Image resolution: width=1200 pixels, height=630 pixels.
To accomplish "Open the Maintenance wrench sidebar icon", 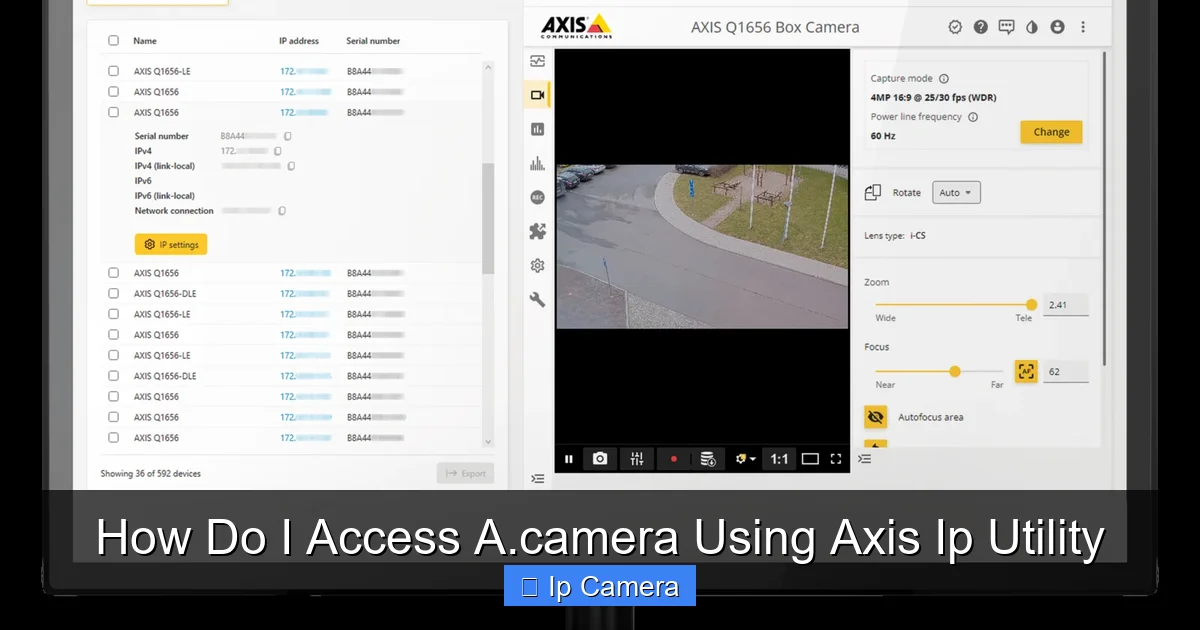I will (x=538, y=299).
